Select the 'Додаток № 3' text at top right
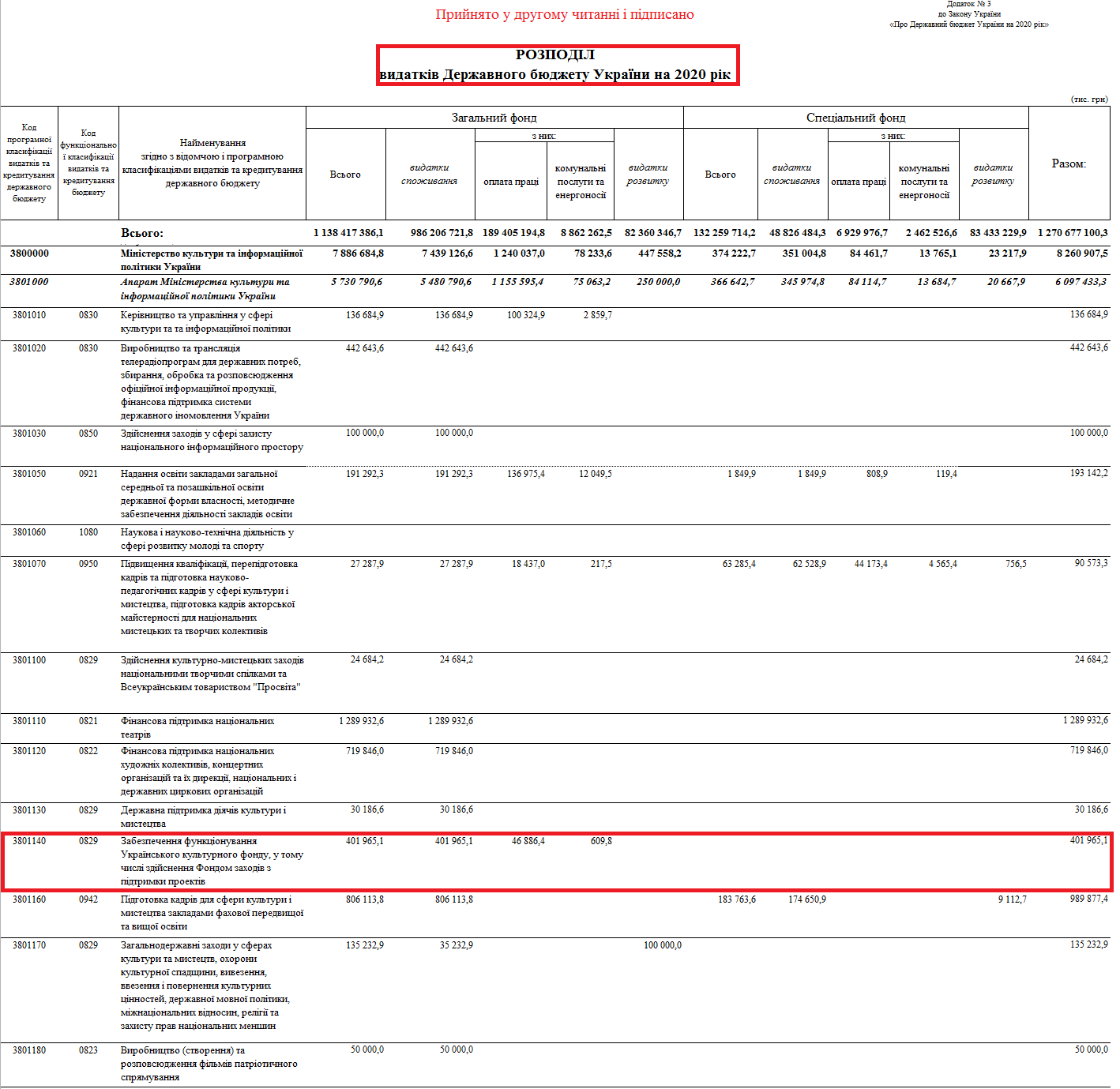The width and height of the screenshot is (1120, 1089). 968,4
